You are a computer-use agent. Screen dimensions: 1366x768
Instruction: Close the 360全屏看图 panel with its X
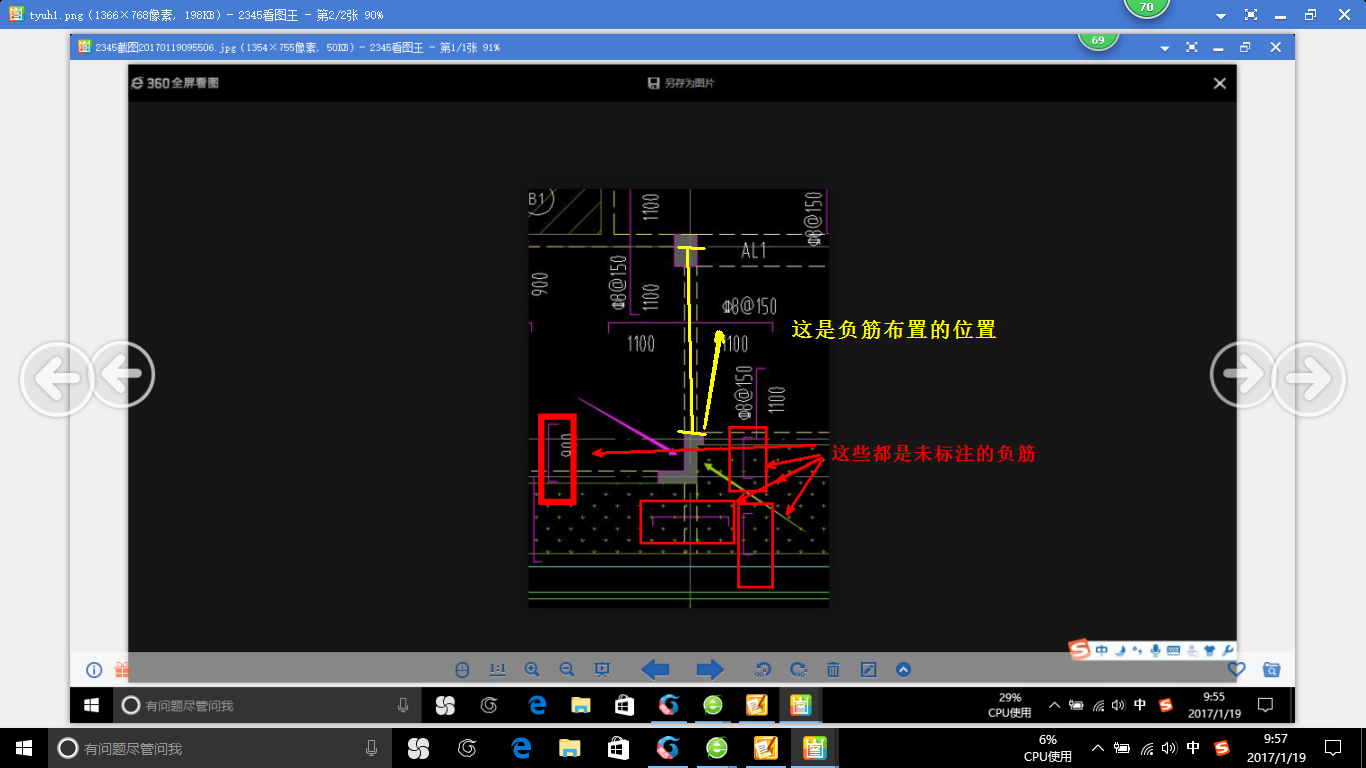(x=1219, y=83)
